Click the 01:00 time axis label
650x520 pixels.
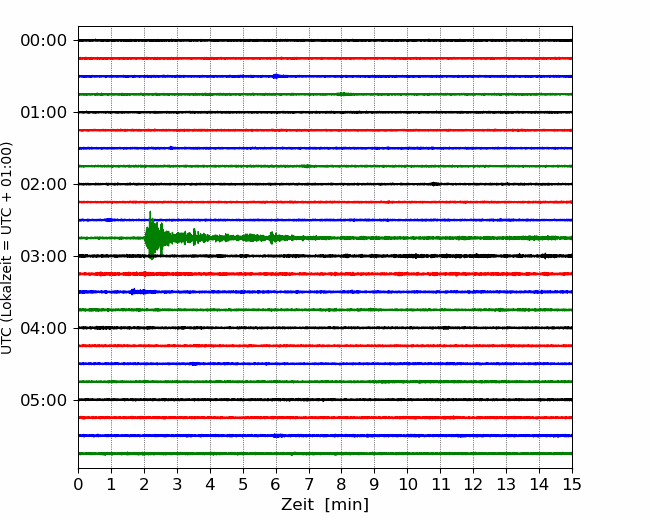(x=44, y=112)
